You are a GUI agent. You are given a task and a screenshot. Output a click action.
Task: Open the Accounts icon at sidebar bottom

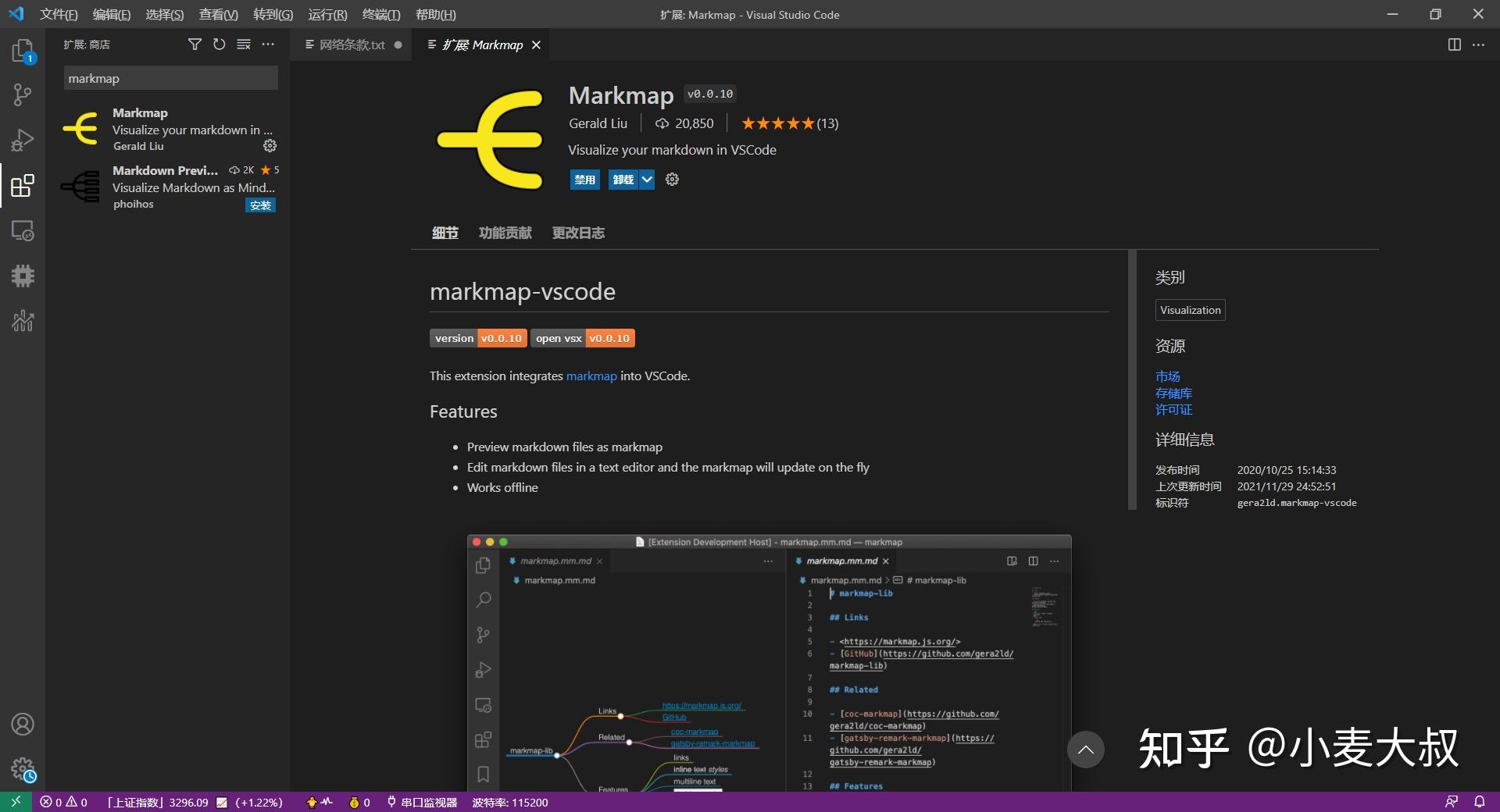23,725
